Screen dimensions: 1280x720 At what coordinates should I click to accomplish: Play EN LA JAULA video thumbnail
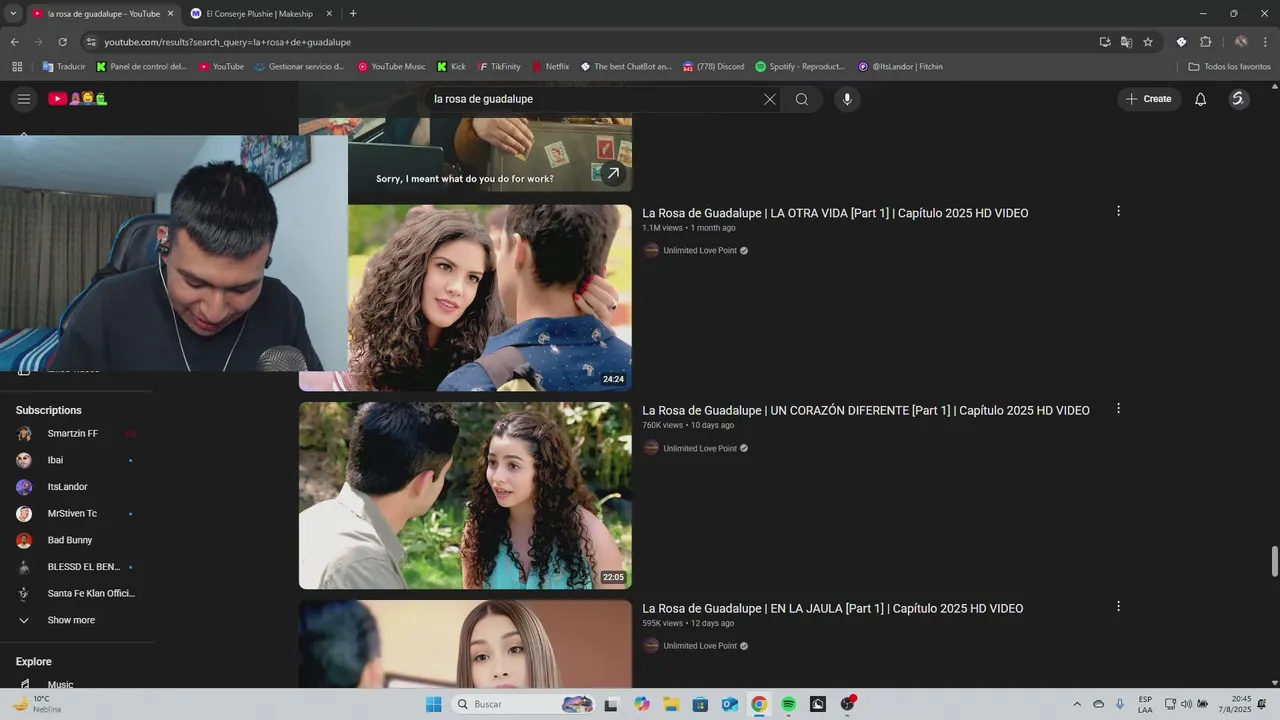465,644
